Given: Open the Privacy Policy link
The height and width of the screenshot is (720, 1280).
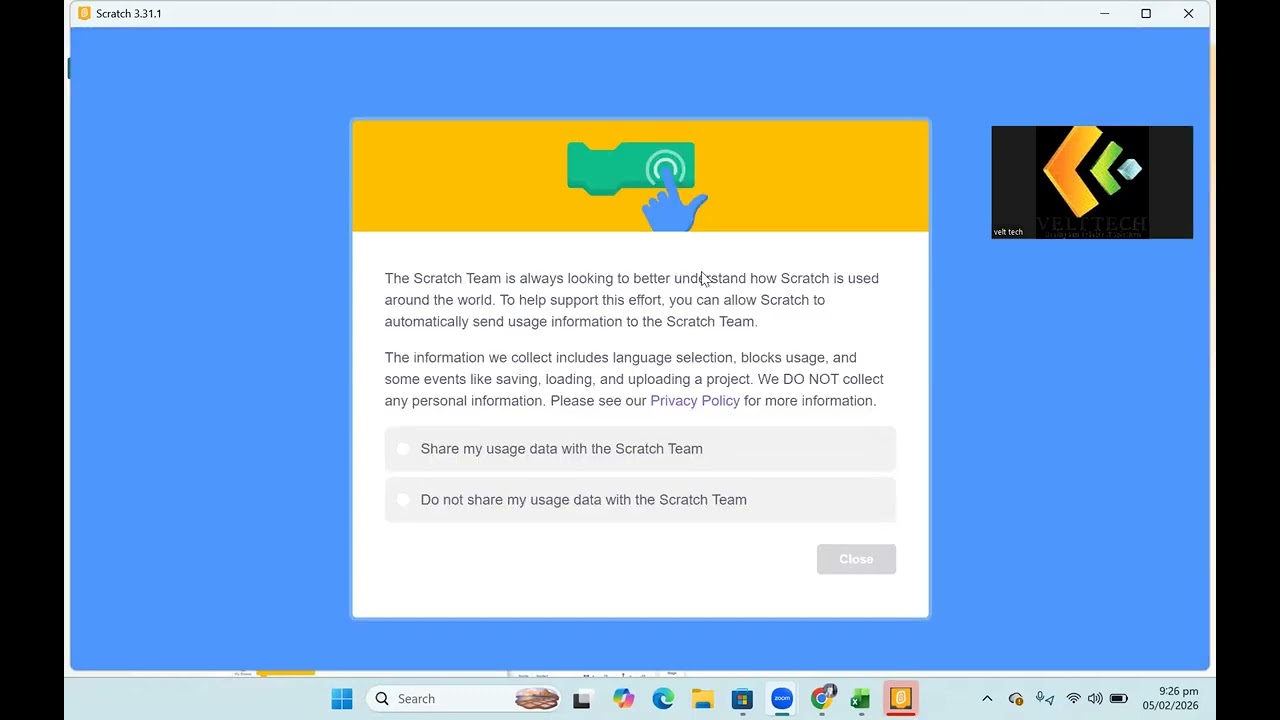Looking at the screenshot, I should pos(695,401).
